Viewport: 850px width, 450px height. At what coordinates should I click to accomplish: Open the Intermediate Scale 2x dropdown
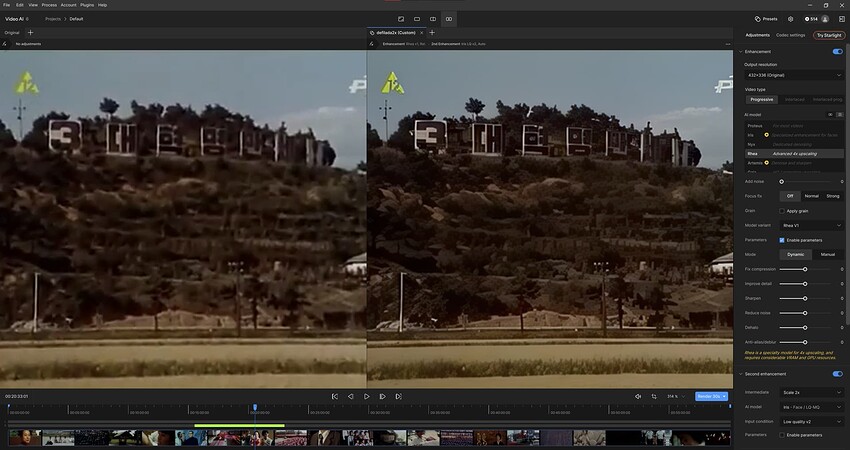tap(811, 394)
